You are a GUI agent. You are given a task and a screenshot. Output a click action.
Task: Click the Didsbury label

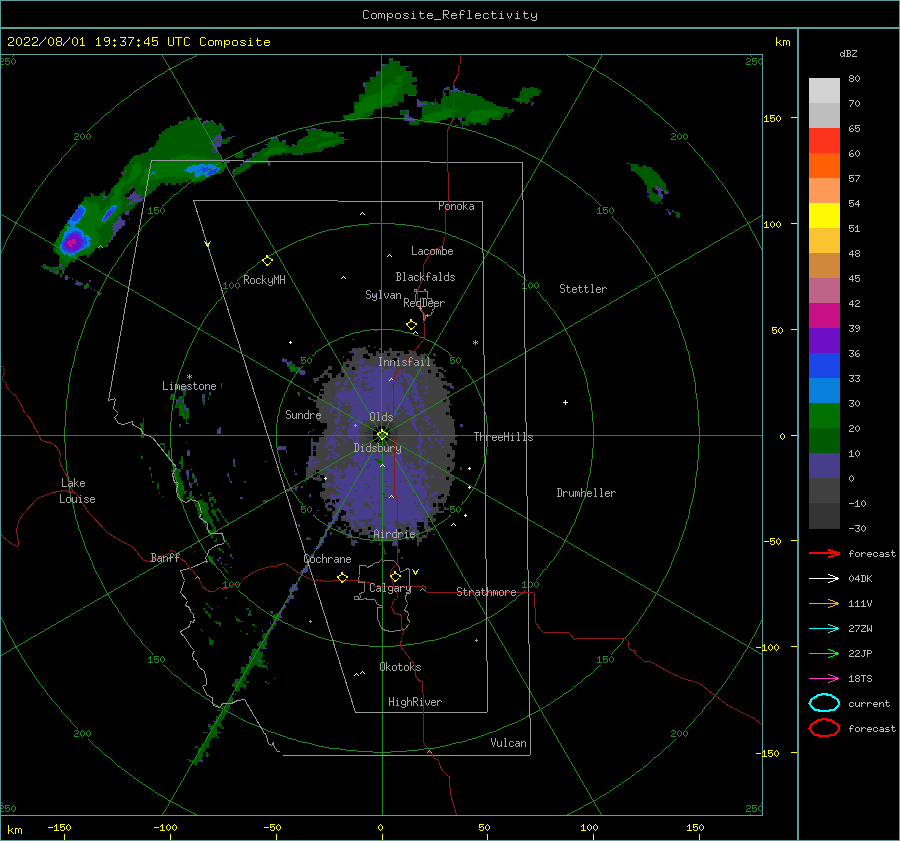tap(378, 448)
